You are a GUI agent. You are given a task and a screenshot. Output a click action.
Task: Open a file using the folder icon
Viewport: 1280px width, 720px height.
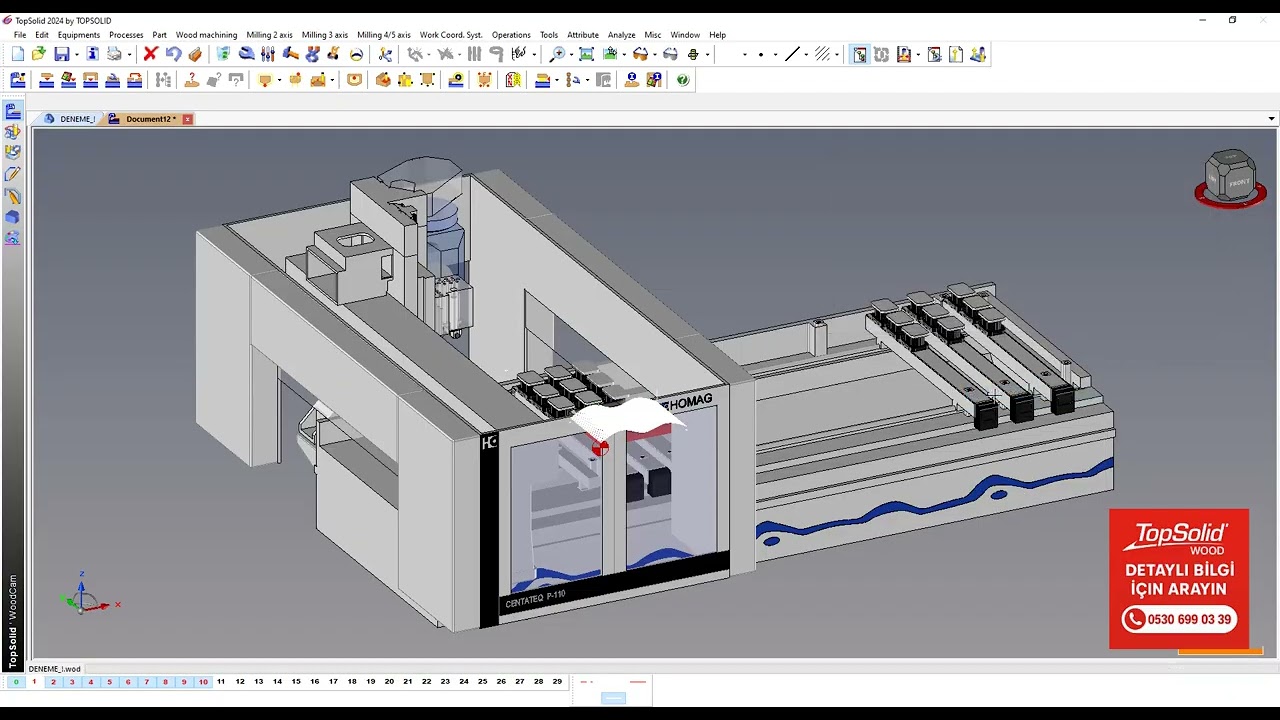pyautogui.click(x=38, y=54)
